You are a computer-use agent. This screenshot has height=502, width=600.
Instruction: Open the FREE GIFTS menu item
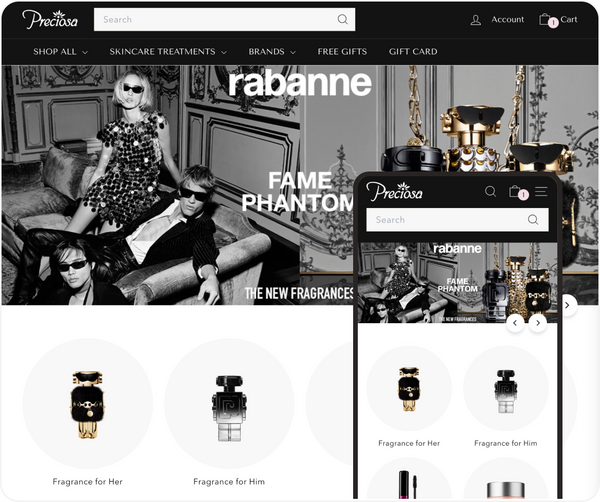point(342,51)
